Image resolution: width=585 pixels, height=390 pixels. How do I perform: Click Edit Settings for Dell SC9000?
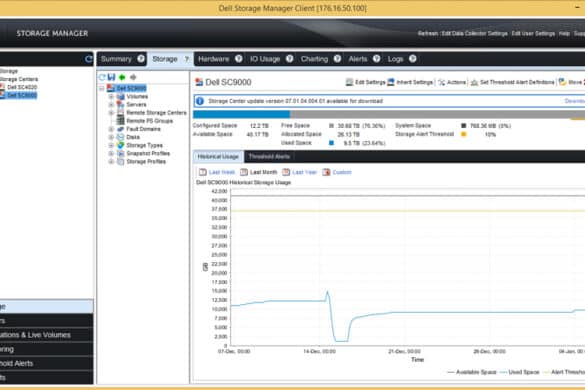(x=366, y=82)
